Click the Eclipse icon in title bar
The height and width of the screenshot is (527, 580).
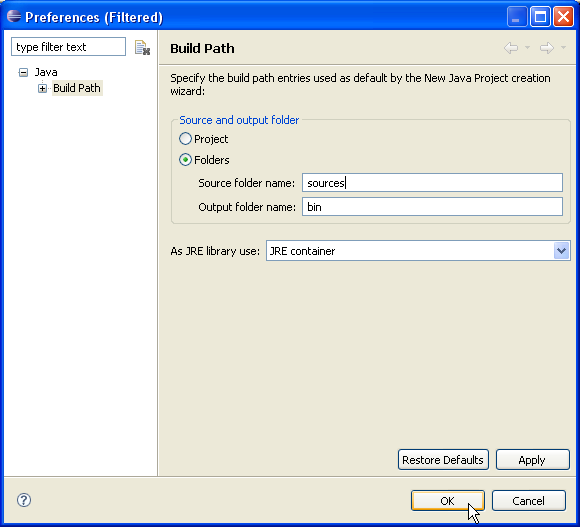point(14,17)
